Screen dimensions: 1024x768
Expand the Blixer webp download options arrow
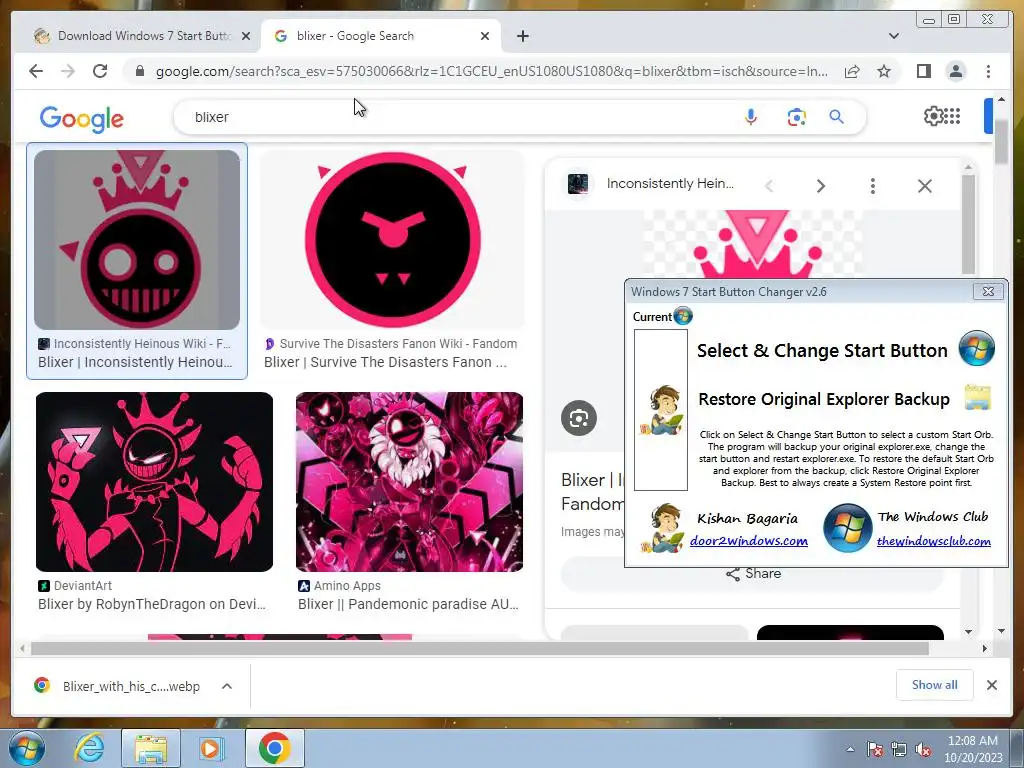[227, 686]
